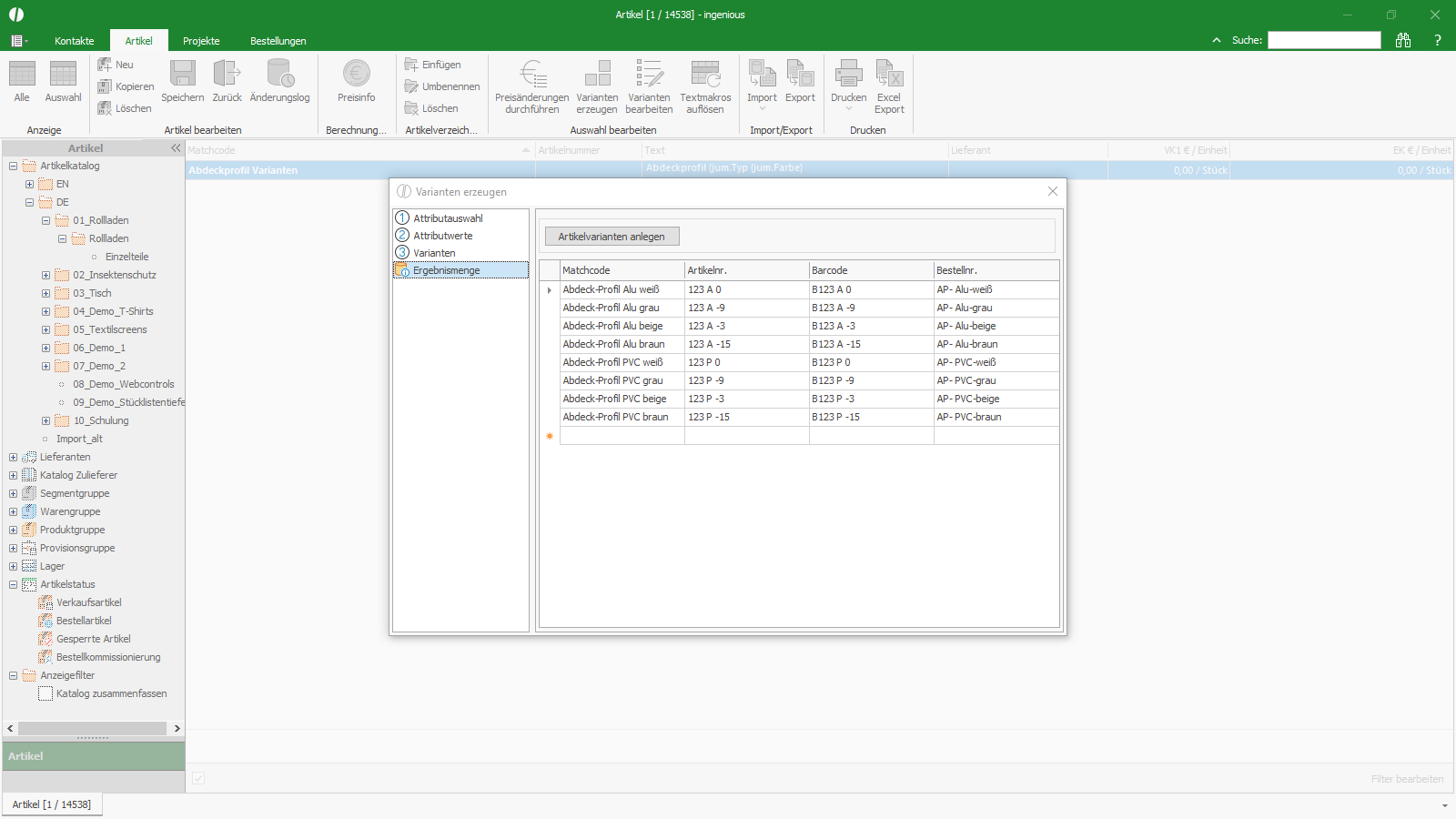Collapse the Artikelkatalog tree node
This screenshot has height=819, width=1456.
point(13,166)
